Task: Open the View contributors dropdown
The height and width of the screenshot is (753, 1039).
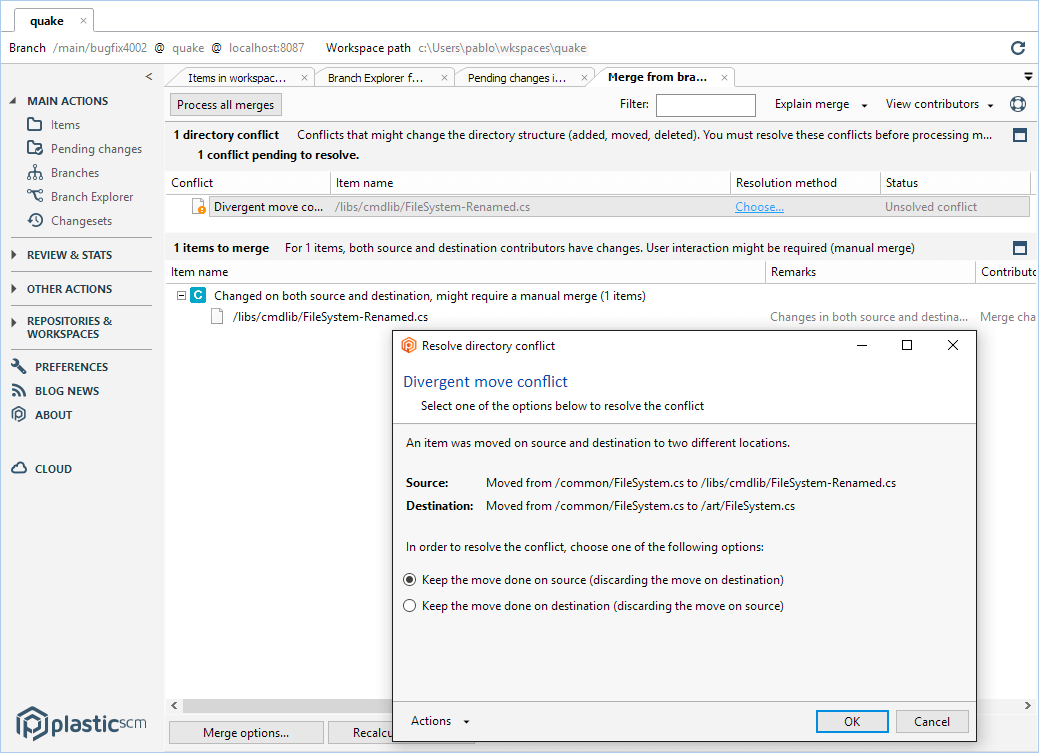Action: (x=939, y=104)
